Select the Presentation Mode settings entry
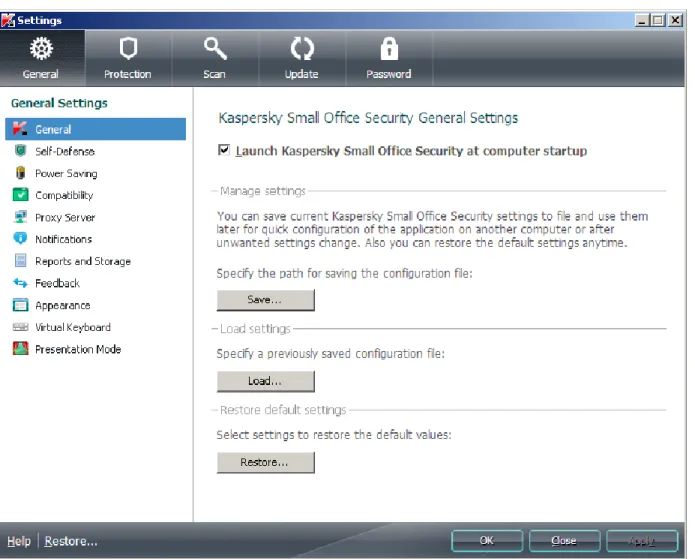Screen dimensions: 695x559 (95, 349)
